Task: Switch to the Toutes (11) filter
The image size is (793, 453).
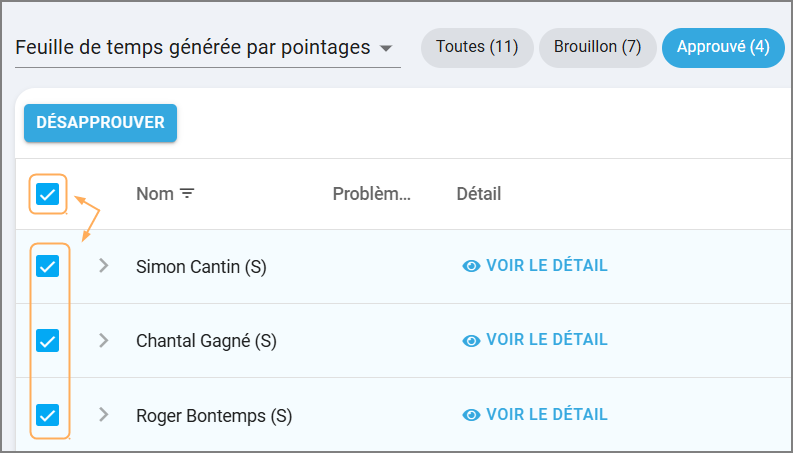Action: (x=477, y=47)
